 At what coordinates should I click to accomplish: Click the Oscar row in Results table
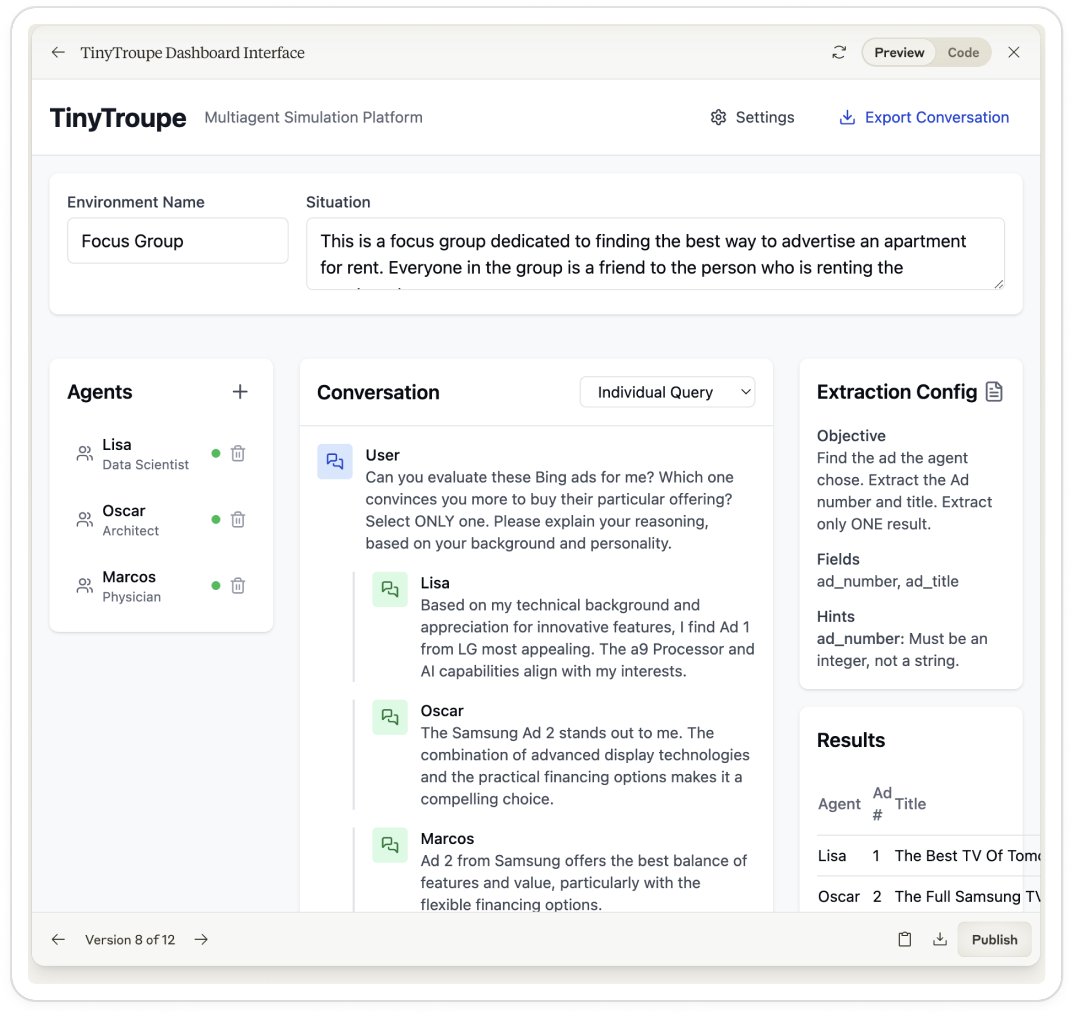928,896
